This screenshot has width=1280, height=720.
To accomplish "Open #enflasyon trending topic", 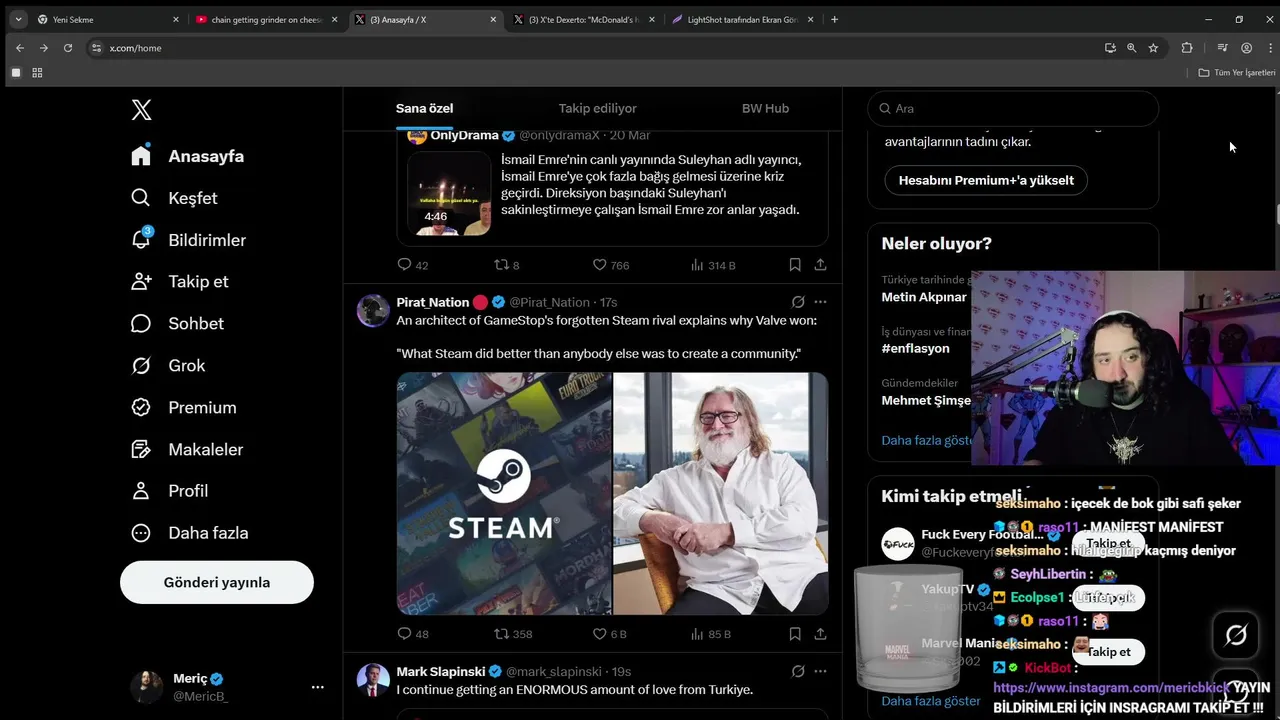I will tap(916, 348).
